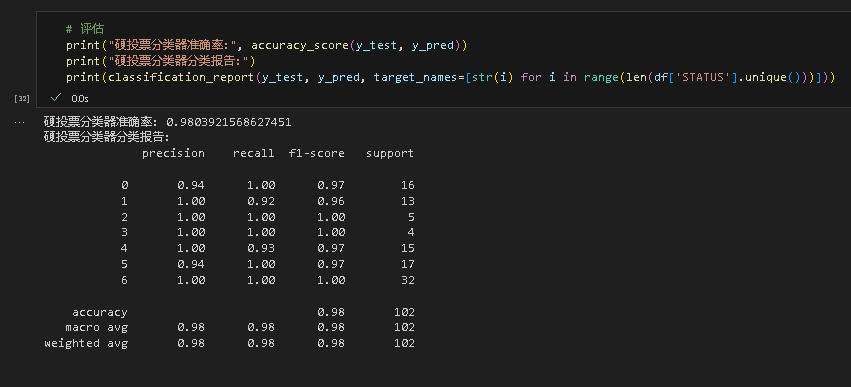Click the green execution success checkmark
This screenshot has height=387, width=851.
tap(55, 98)
